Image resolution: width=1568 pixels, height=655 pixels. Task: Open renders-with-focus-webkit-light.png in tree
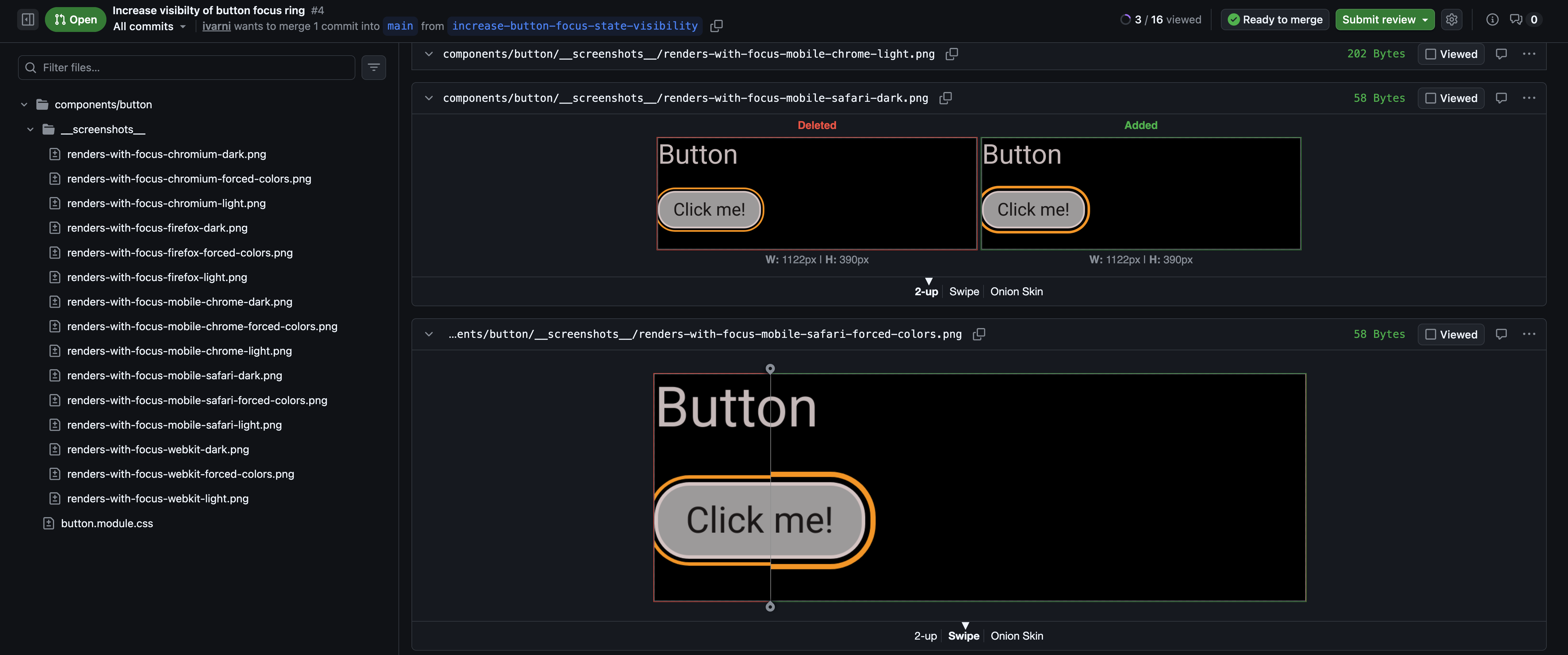coord(158,498)
